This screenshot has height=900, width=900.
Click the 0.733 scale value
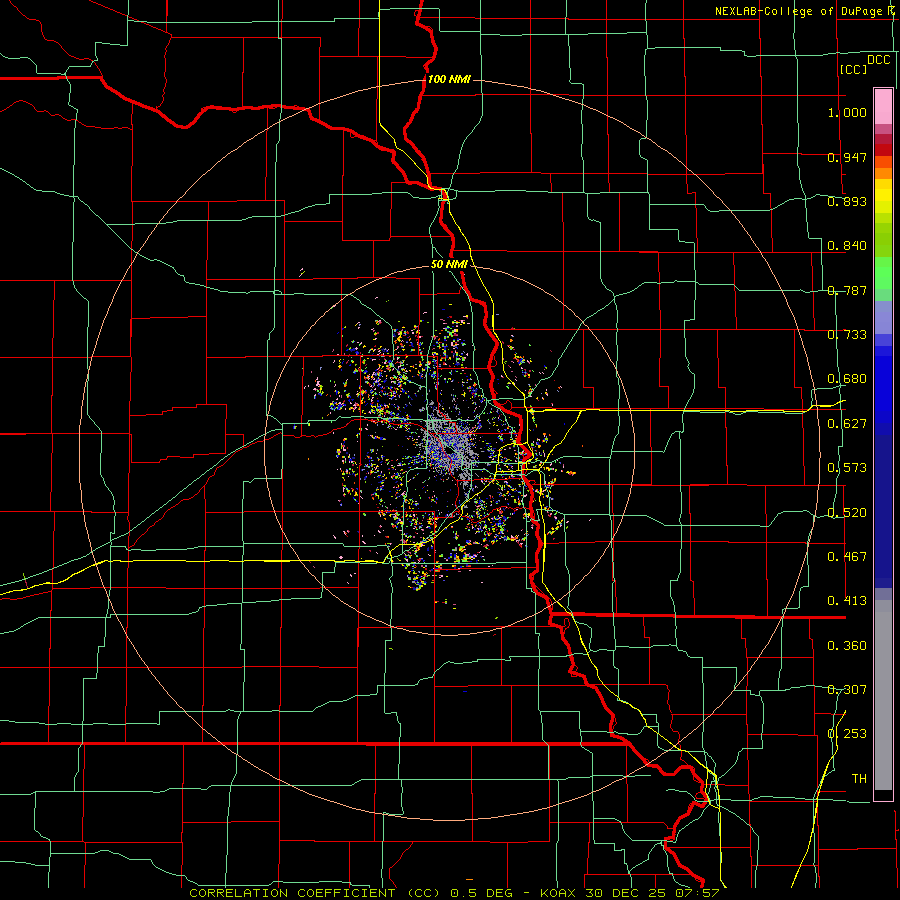pyautogui.click(x=847, y=335)
